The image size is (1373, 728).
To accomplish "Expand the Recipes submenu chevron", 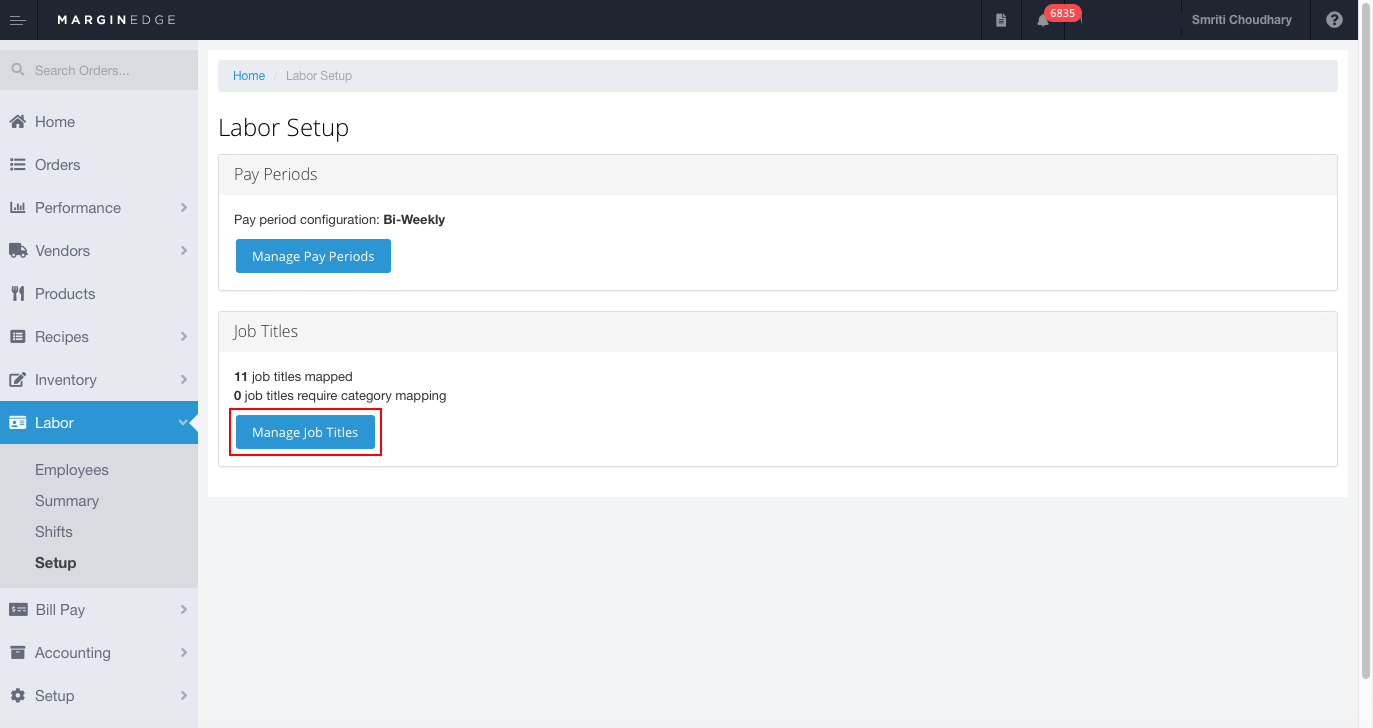I will [x=184, y=336].
